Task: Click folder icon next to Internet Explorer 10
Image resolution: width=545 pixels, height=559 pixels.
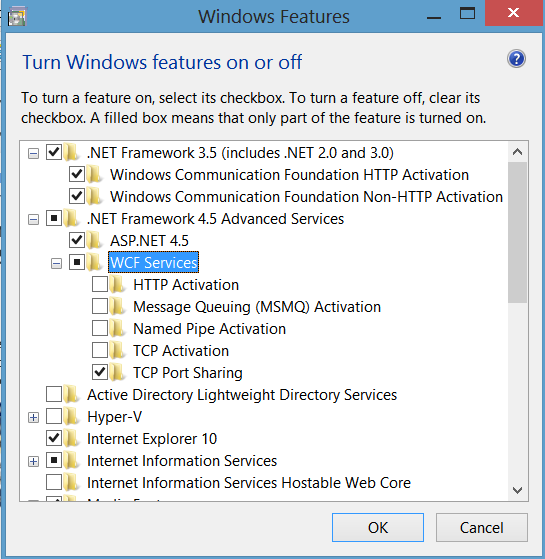Action: [x=72, y=439]
